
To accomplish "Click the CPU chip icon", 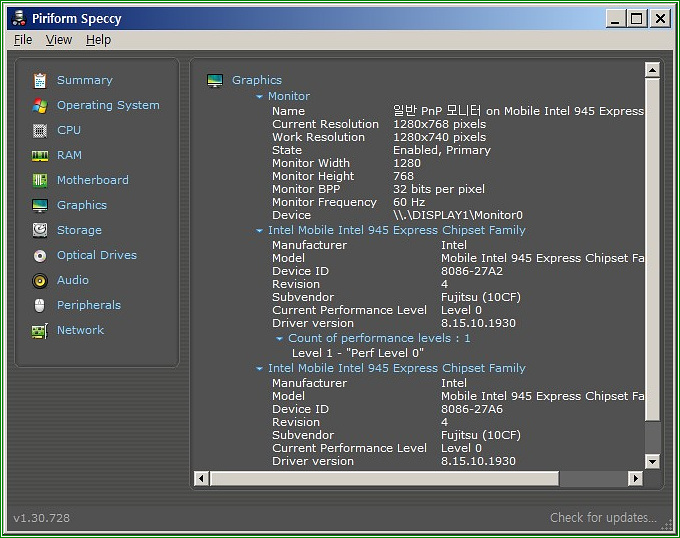I will [40, 130].
